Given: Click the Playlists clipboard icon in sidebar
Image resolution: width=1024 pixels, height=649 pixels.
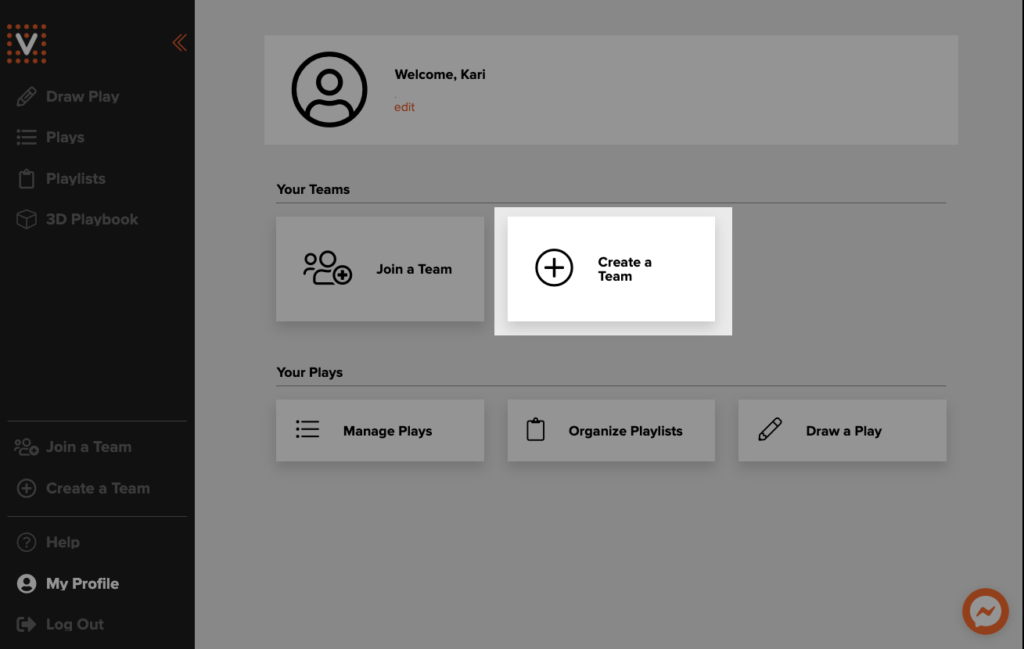Looking at the screenshot, I should (x=26, y=178).
